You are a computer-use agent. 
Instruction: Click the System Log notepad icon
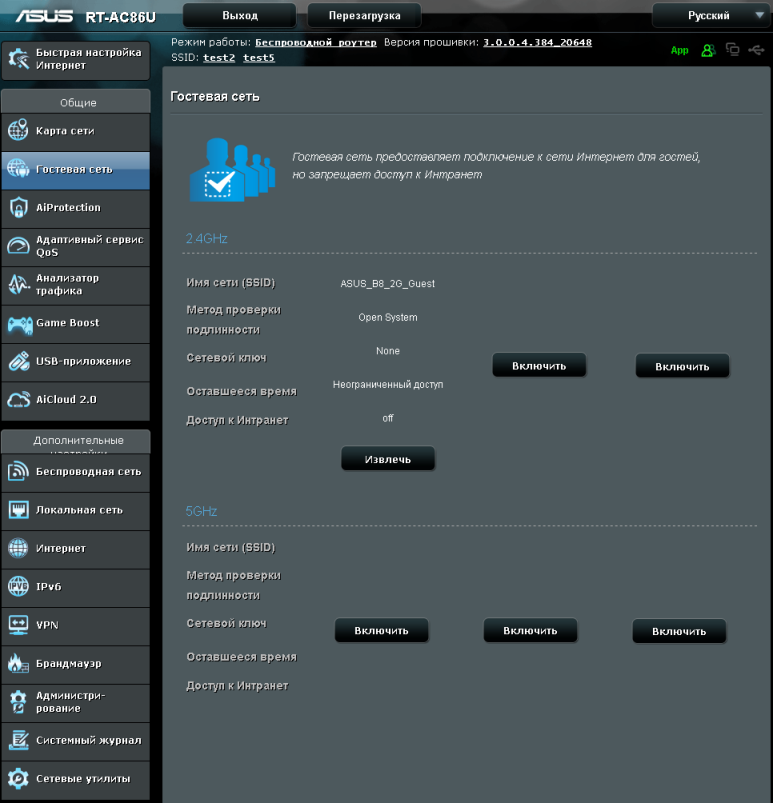(18, 740)
